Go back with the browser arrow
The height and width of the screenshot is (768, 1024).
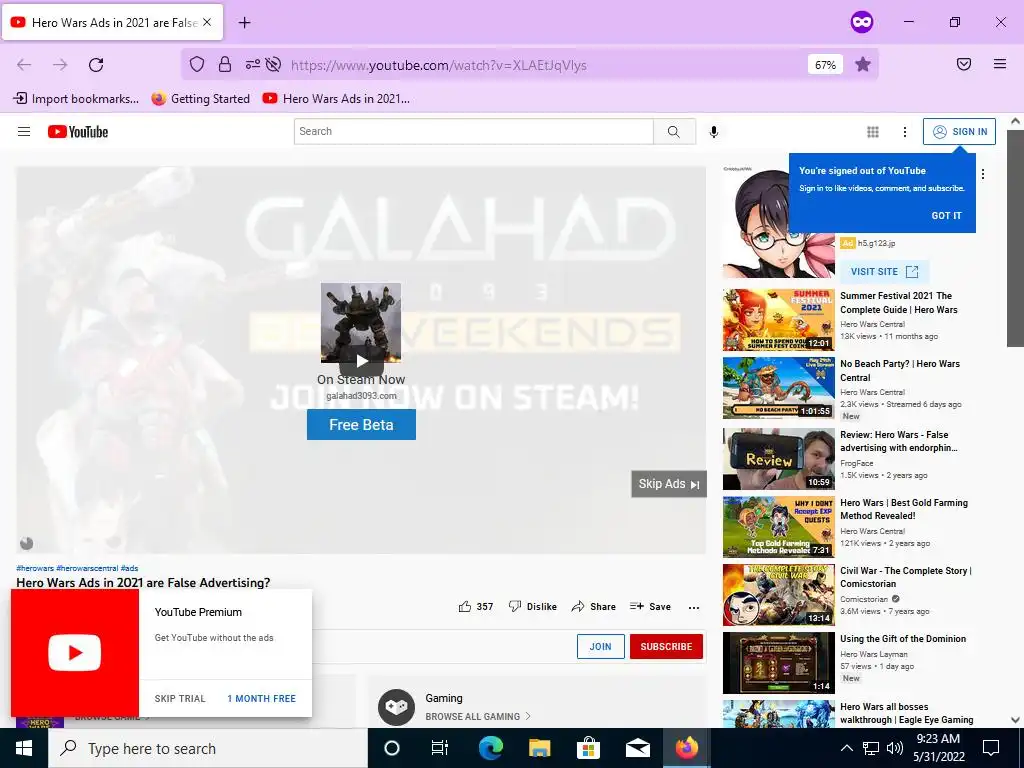[x=24, y=65]
